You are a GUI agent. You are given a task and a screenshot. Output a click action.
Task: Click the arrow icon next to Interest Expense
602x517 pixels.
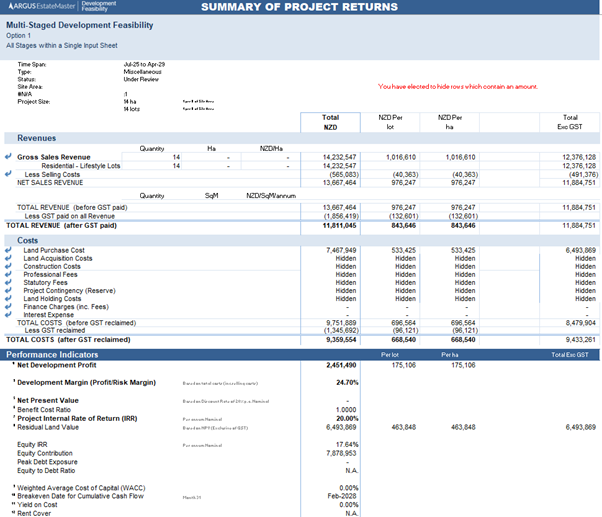click(x=8, y=314)
